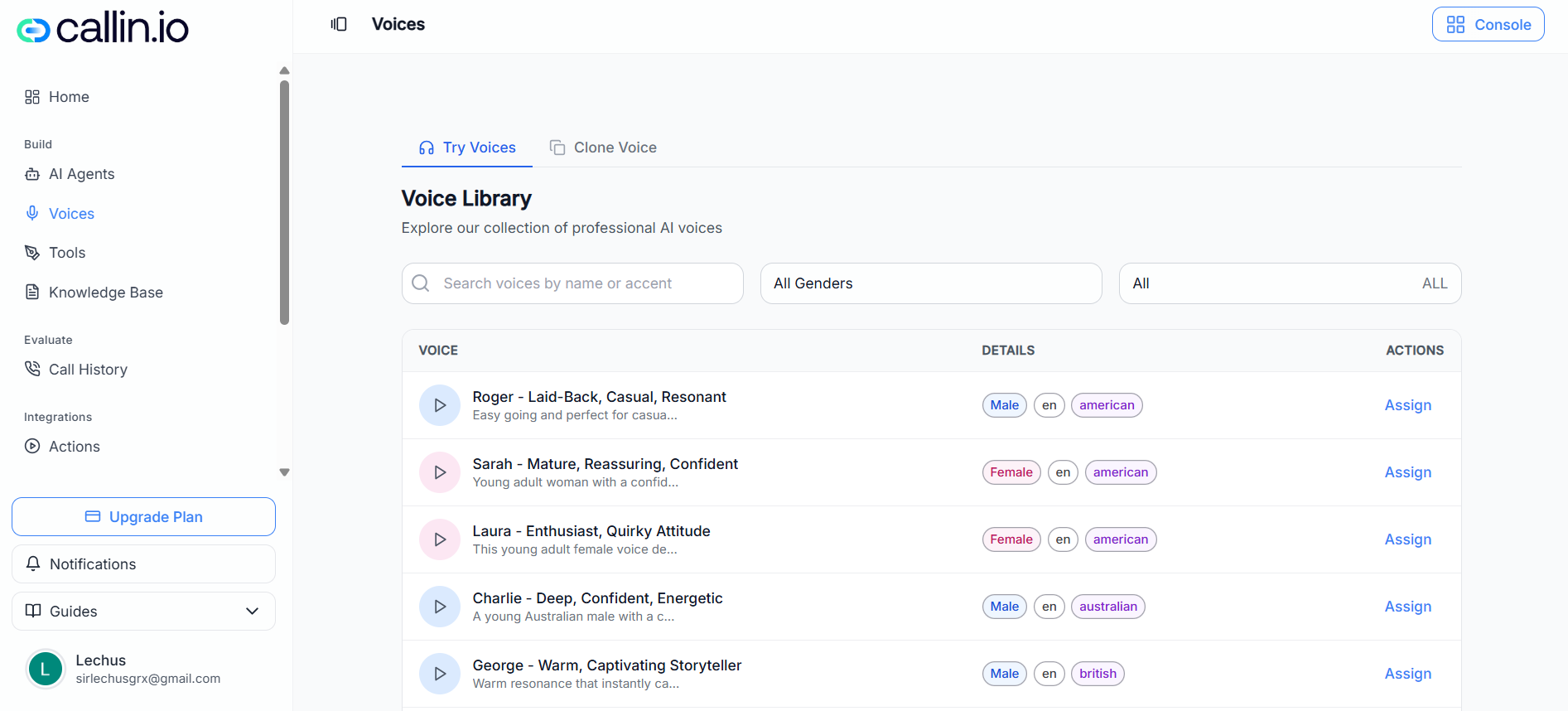The image size is (1568, 711).
Task: Open Notifications panel
Action: click(x=143, y=564)
